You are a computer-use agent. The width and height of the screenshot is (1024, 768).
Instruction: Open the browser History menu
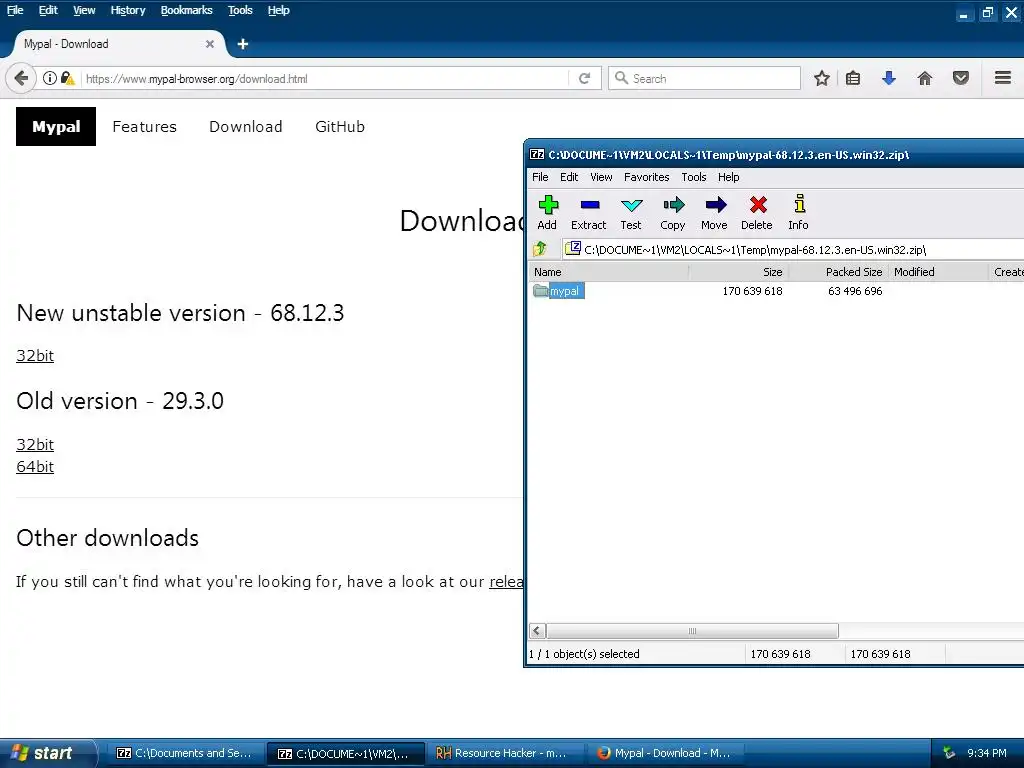(128, 10)
